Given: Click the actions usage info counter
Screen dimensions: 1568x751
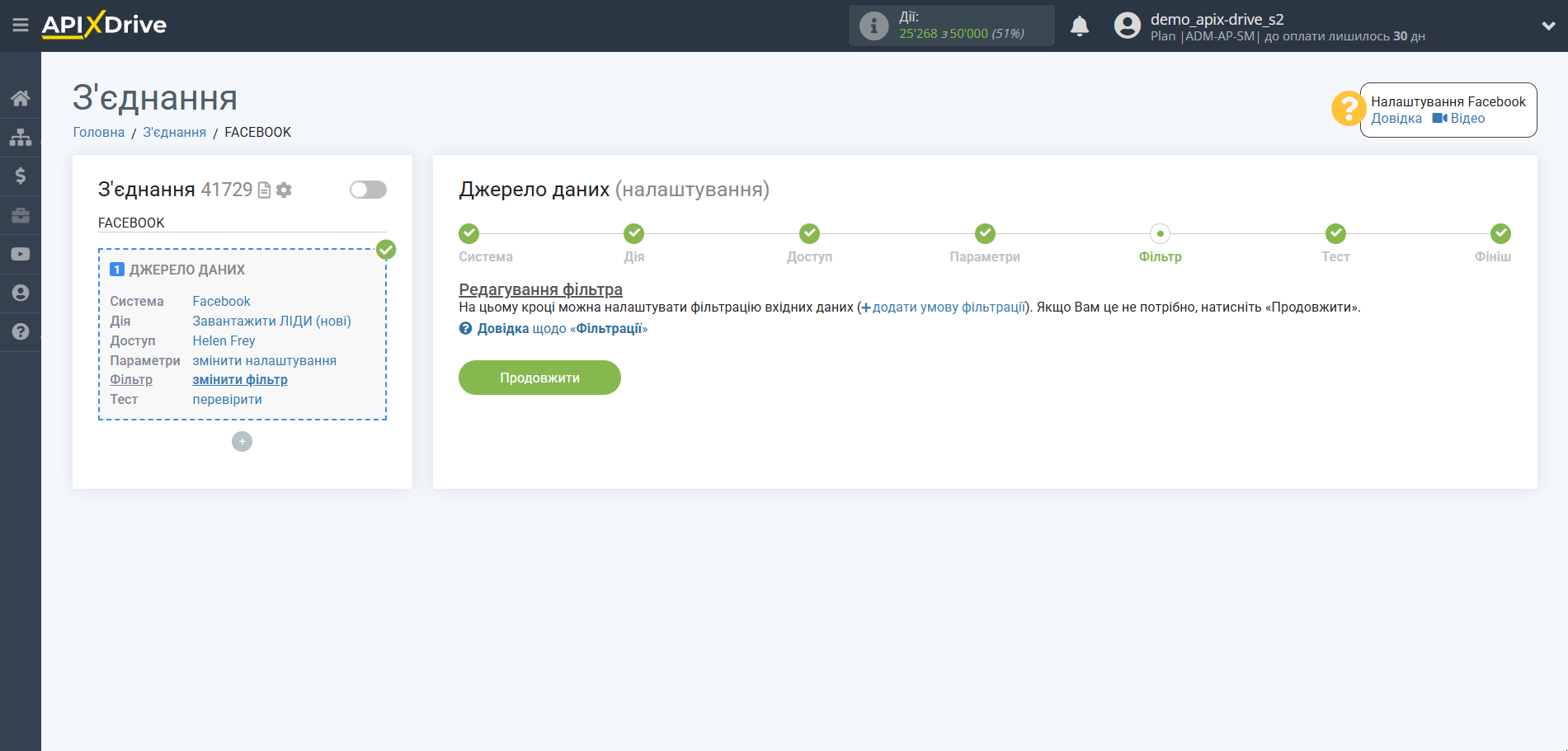Looking at the screenshot, I should click(951, 26).
